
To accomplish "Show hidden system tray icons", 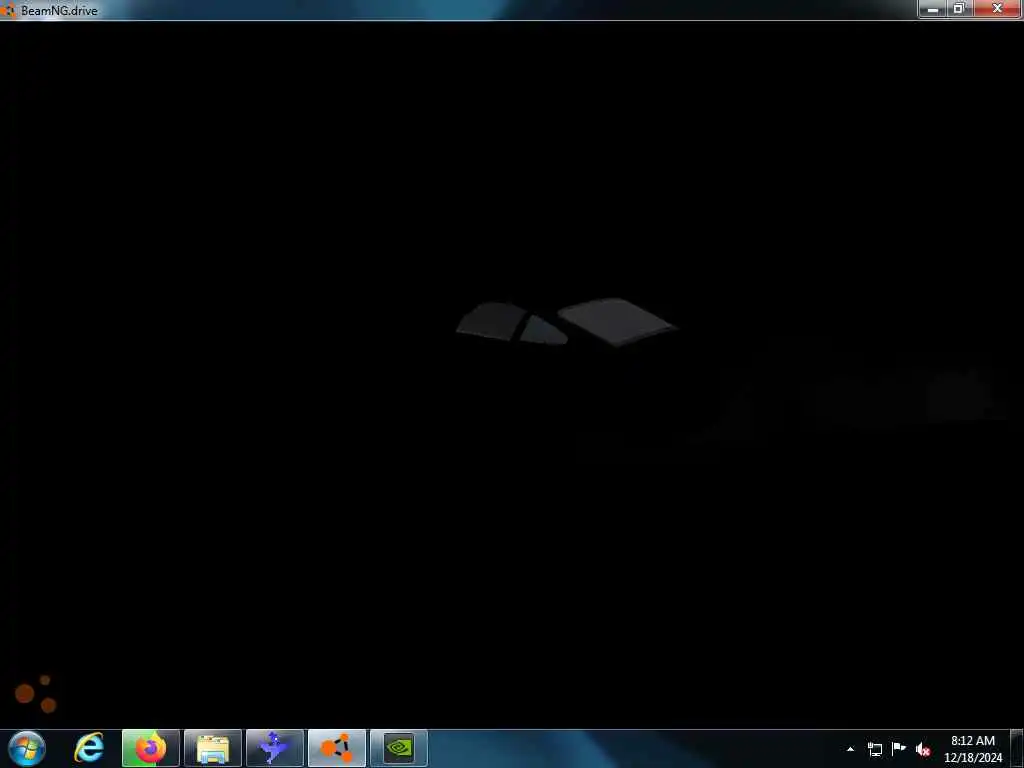I will tap(850, 749).
